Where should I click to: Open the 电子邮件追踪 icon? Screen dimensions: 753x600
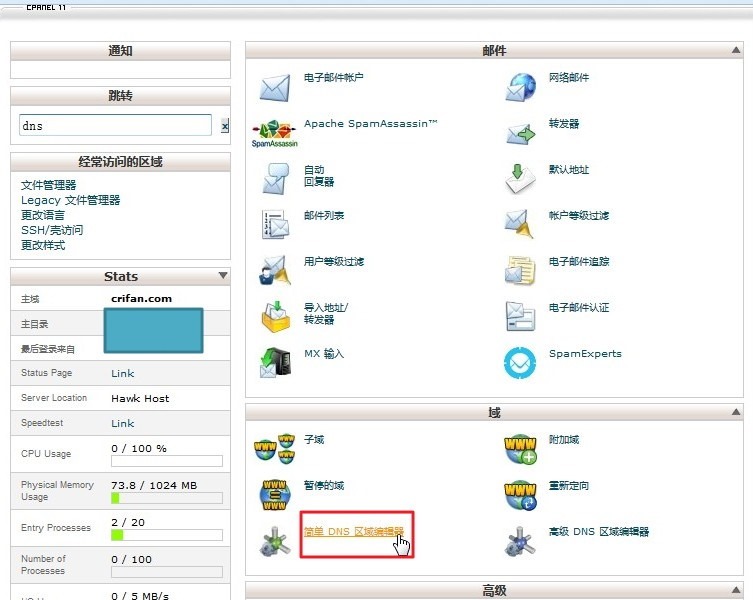point(520,270)
